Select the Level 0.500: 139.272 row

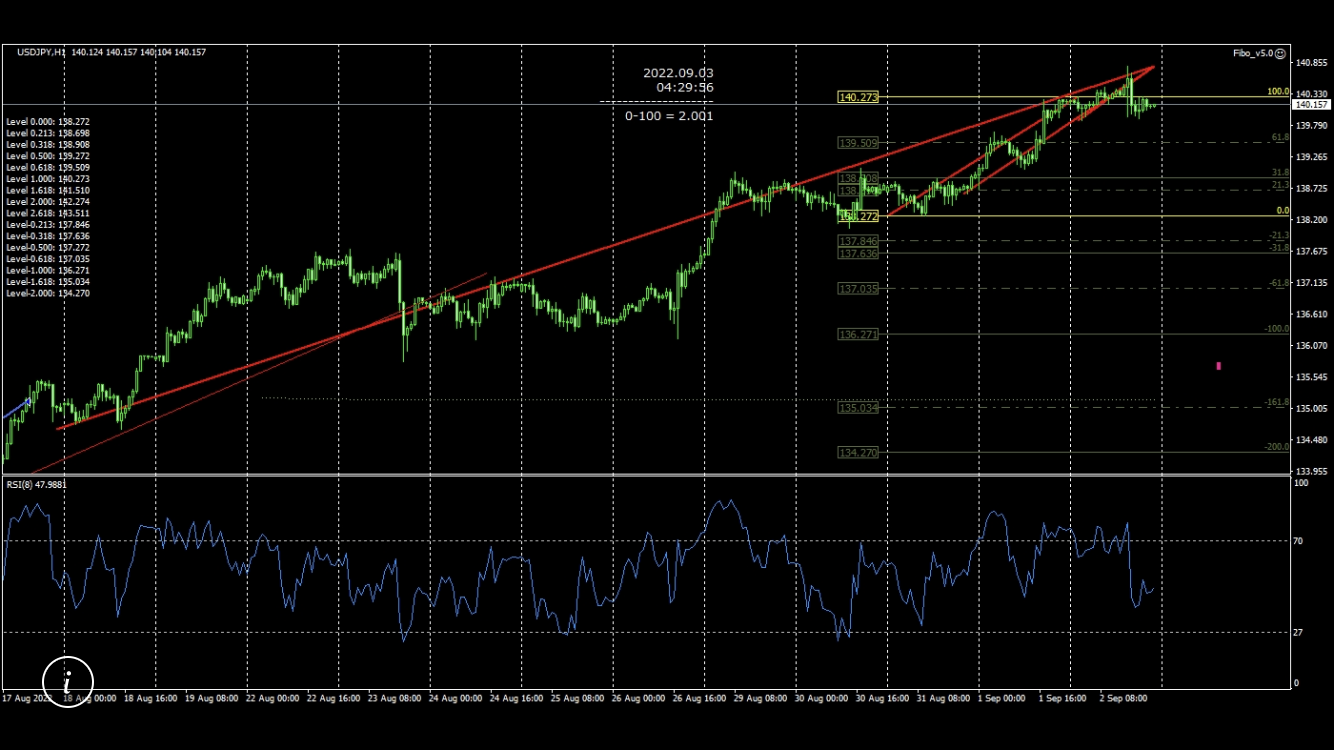coord(48,156)
